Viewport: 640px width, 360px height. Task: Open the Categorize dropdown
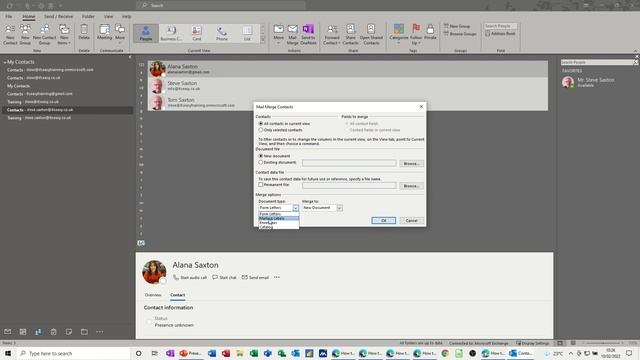[x=399, y=34]
